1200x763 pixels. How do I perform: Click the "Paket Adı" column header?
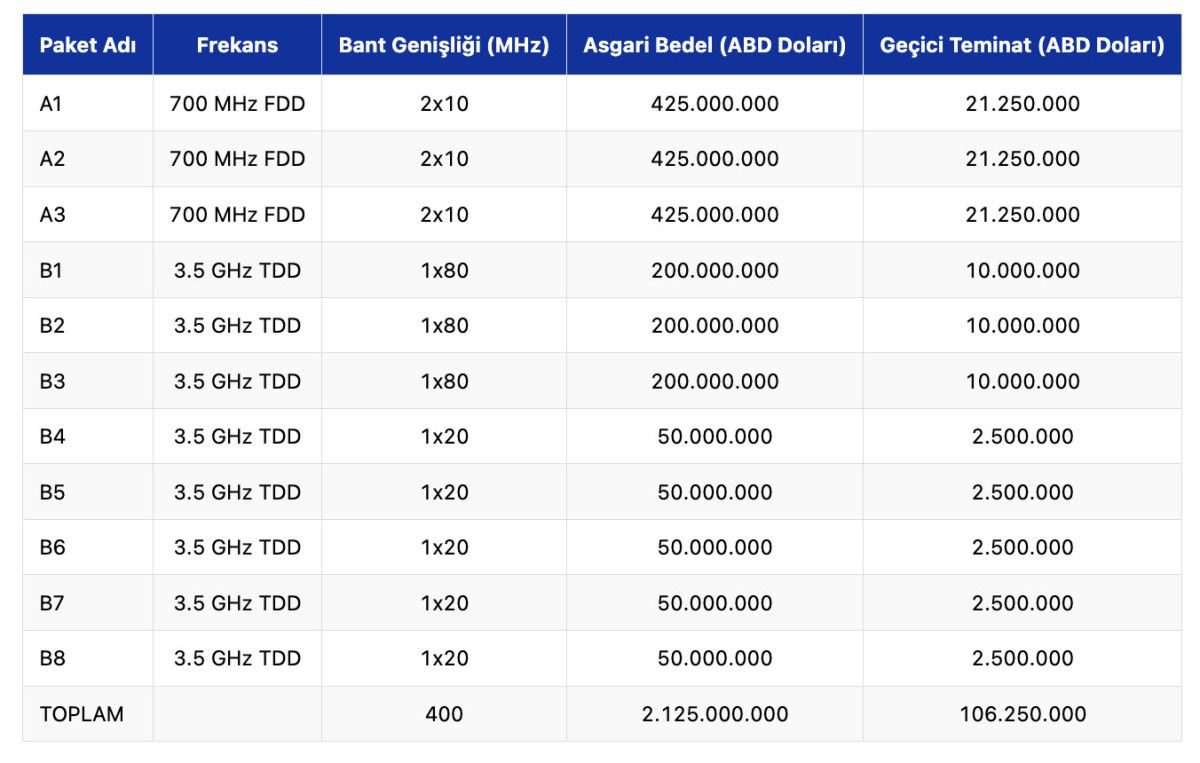click(88, 45)
